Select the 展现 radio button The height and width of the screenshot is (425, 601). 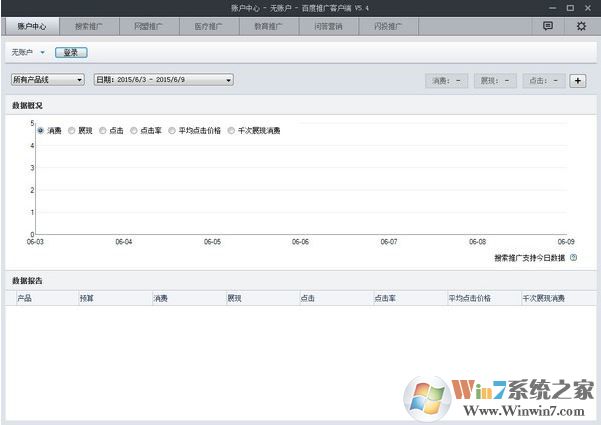coord(72,130)
